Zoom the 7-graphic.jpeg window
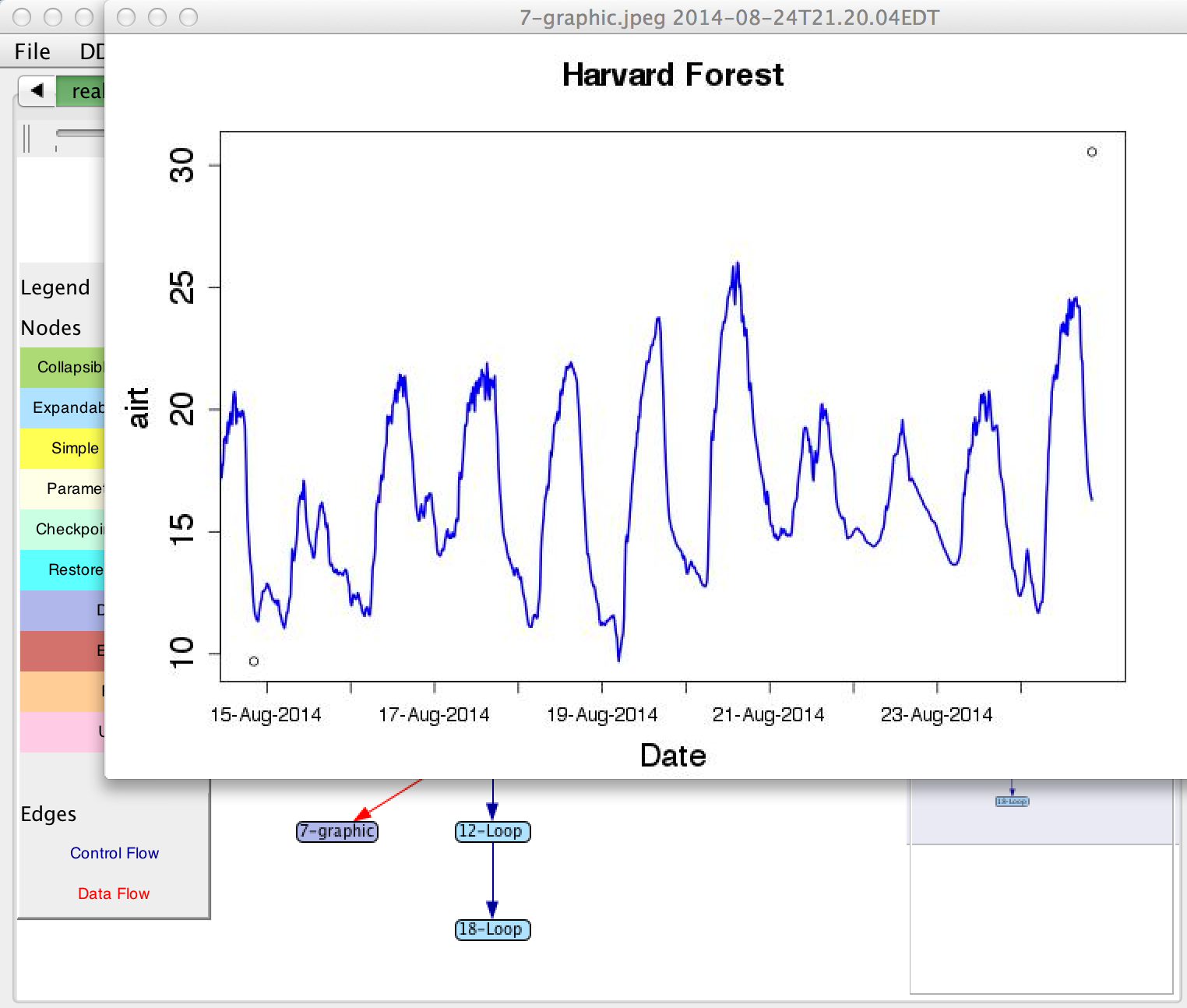This screenshot has height=1008, width=1187. [188, 17]
